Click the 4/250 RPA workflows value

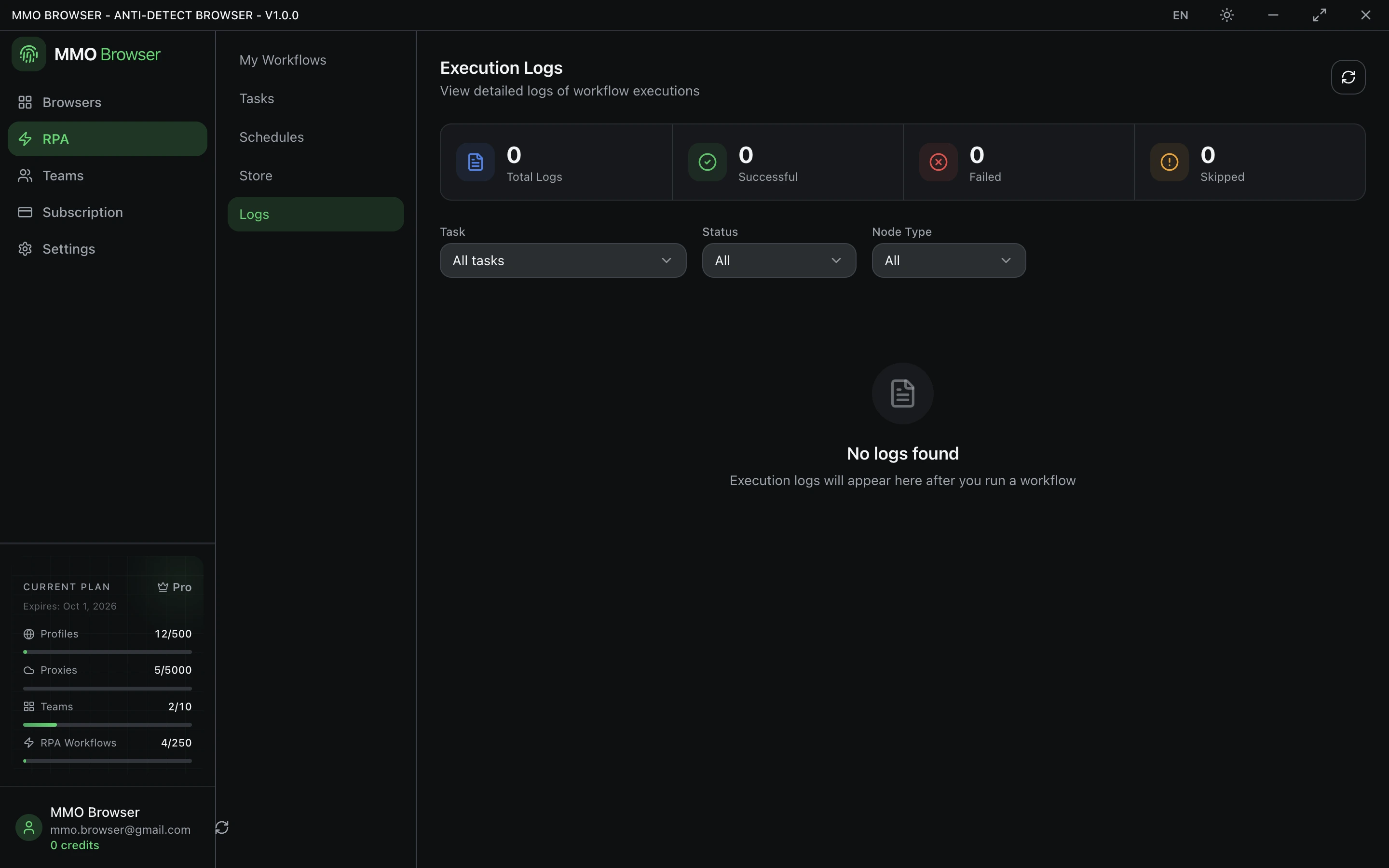(176, 743)
